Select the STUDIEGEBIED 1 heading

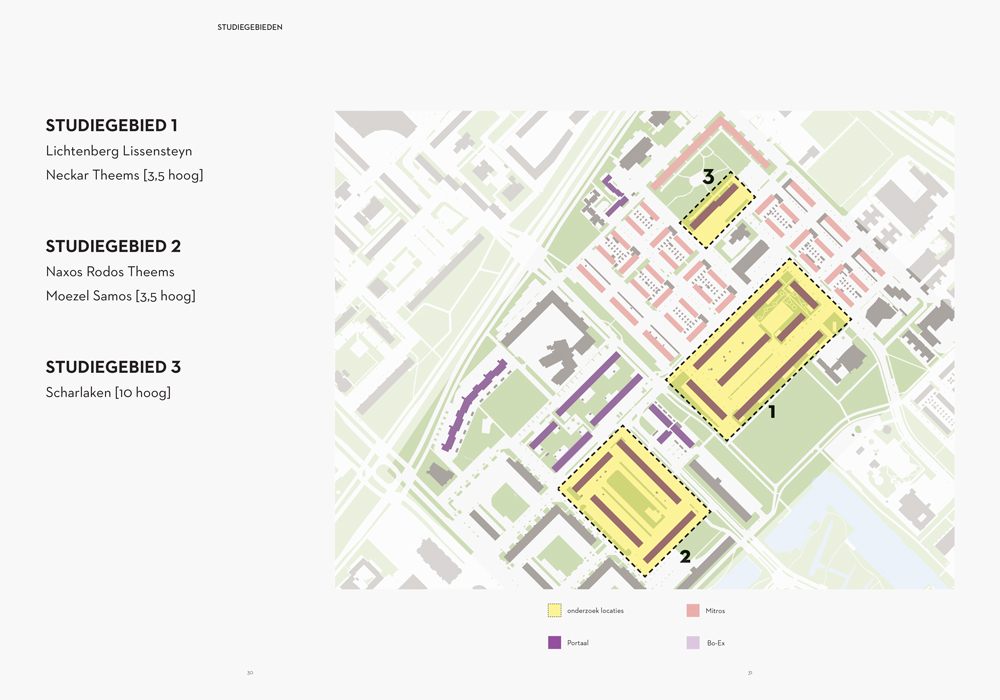pyautogui.click(x=112, y=126)
